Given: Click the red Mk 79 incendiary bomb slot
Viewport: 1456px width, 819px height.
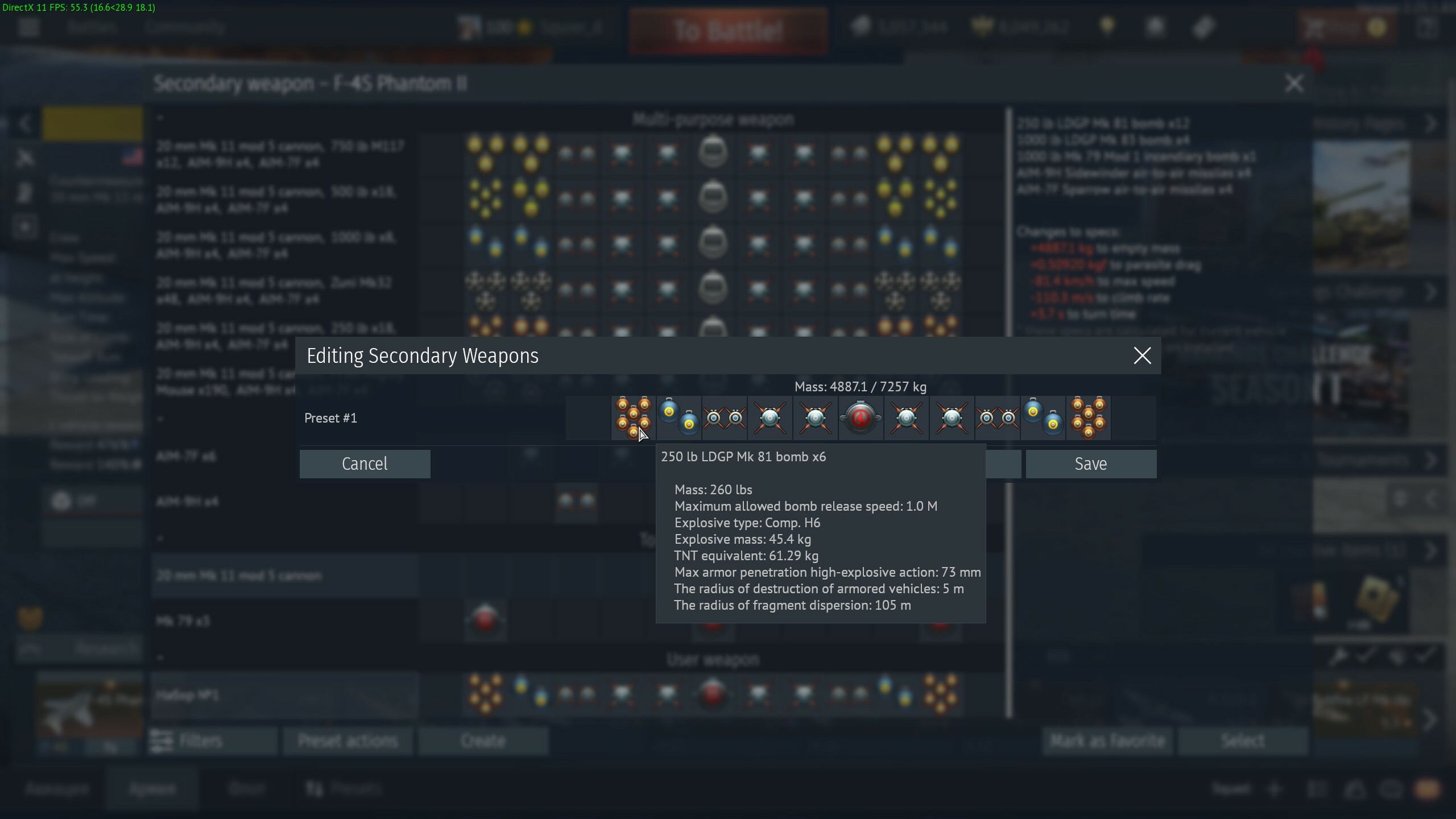Looking at the screenshot, I should (x=861, y=418).
